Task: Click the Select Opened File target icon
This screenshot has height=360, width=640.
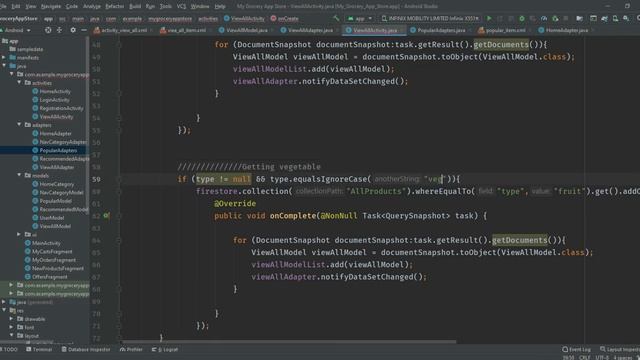Action: click(x=48, y=30)
